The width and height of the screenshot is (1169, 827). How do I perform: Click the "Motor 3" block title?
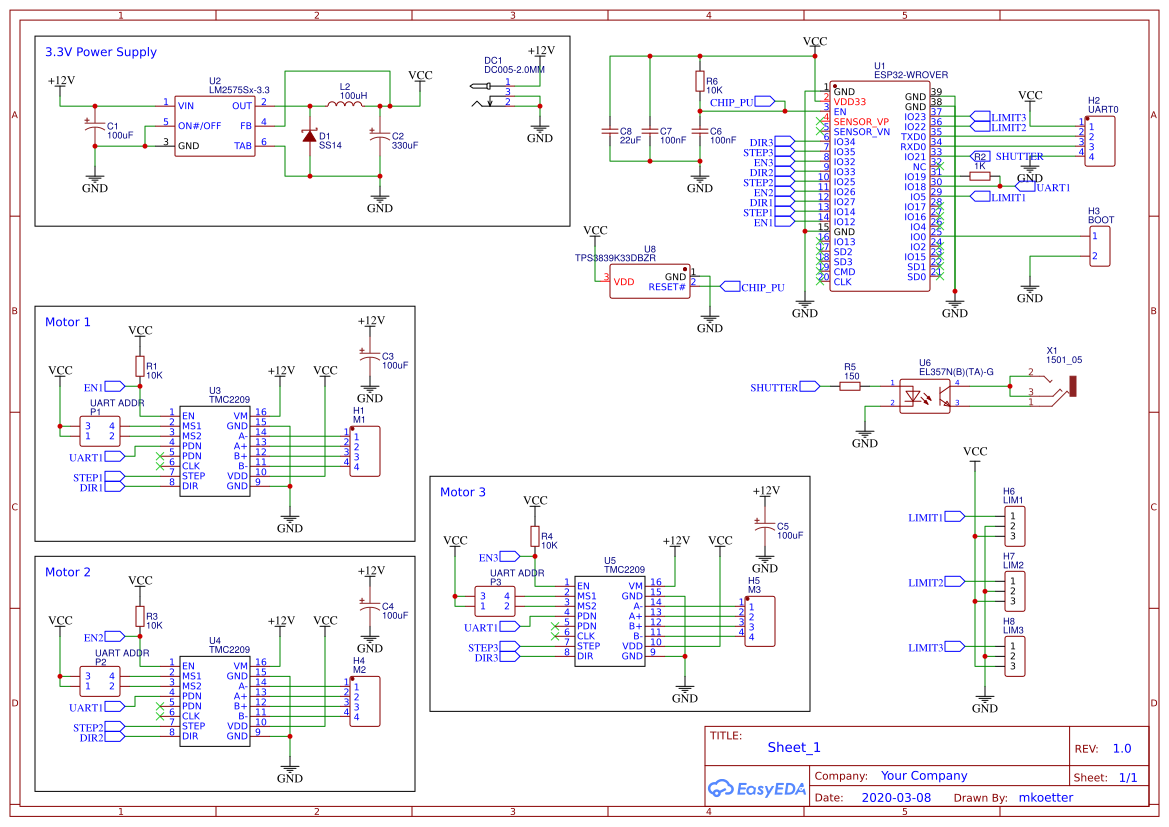(462, 492)
